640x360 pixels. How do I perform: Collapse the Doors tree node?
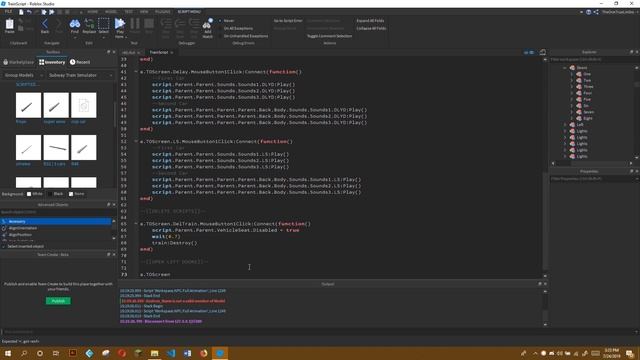[x=565, y=68]
